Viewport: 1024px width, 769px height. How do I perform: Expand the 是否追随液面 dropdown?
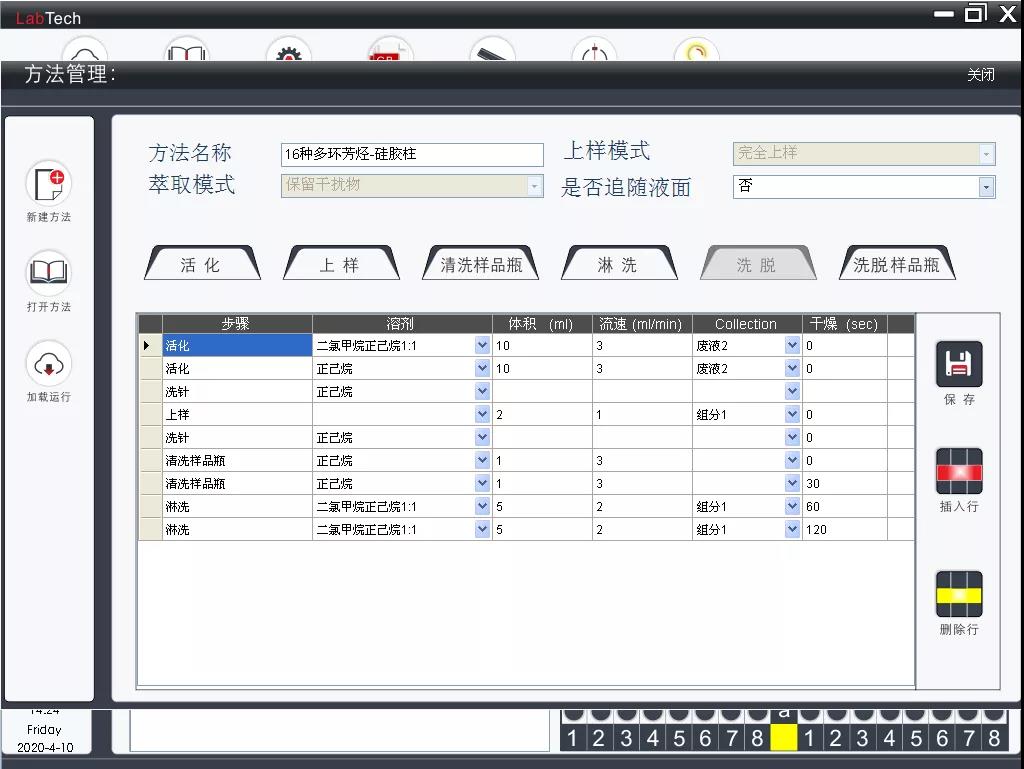tap(986, 187)
